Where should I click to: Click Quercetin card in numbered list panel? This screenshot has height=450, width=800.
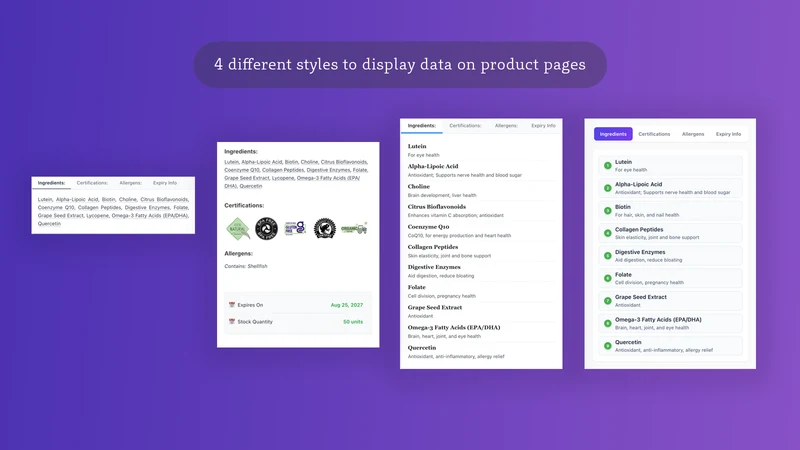point(670,346)
